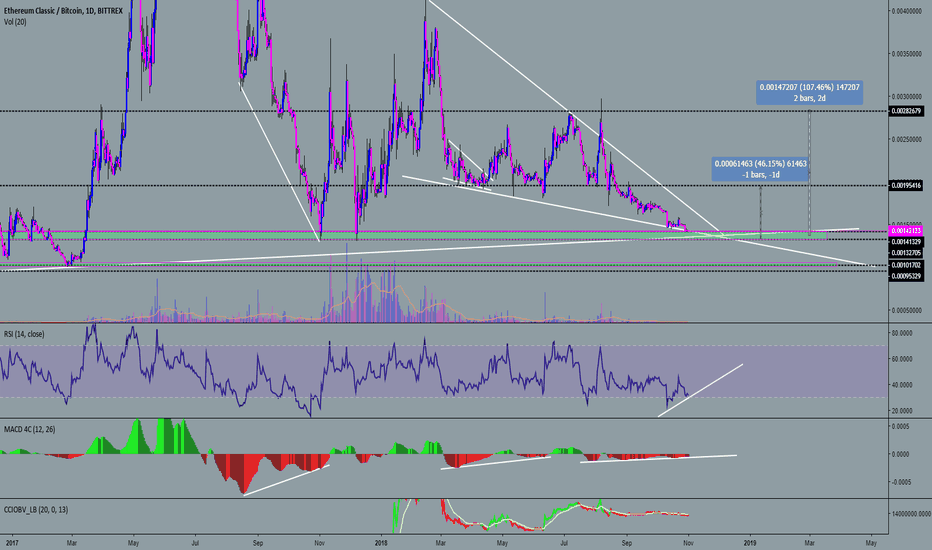Click the 0.00195416 horizontal line price label

[906, 186]
